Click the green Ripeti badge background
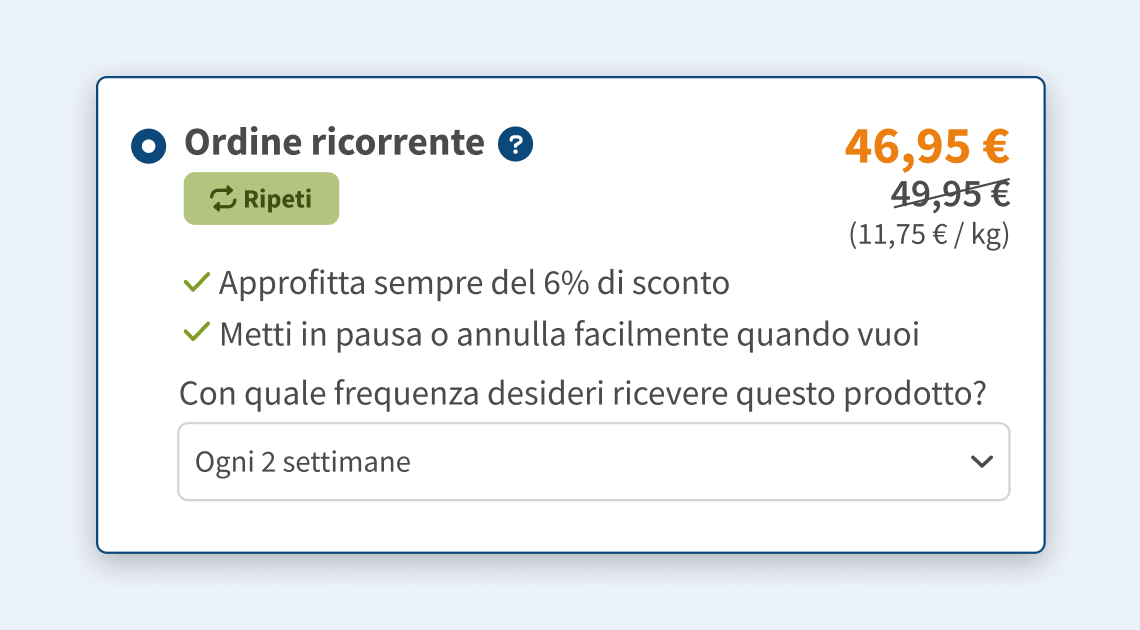 (261, 198)
